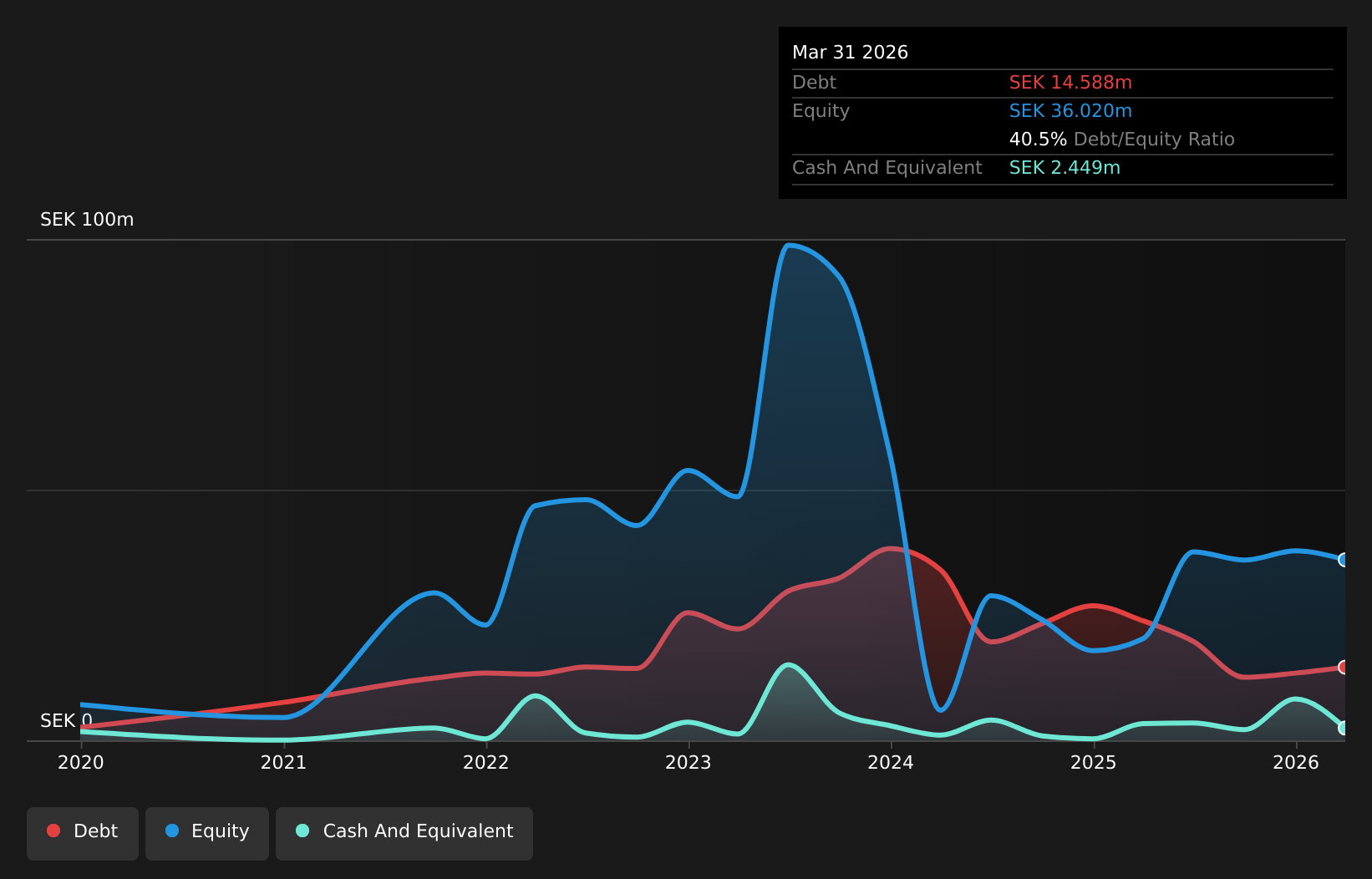Click the teal Cash And Equivalent legend dot
Screen dimensions: 1372x879
302,831
